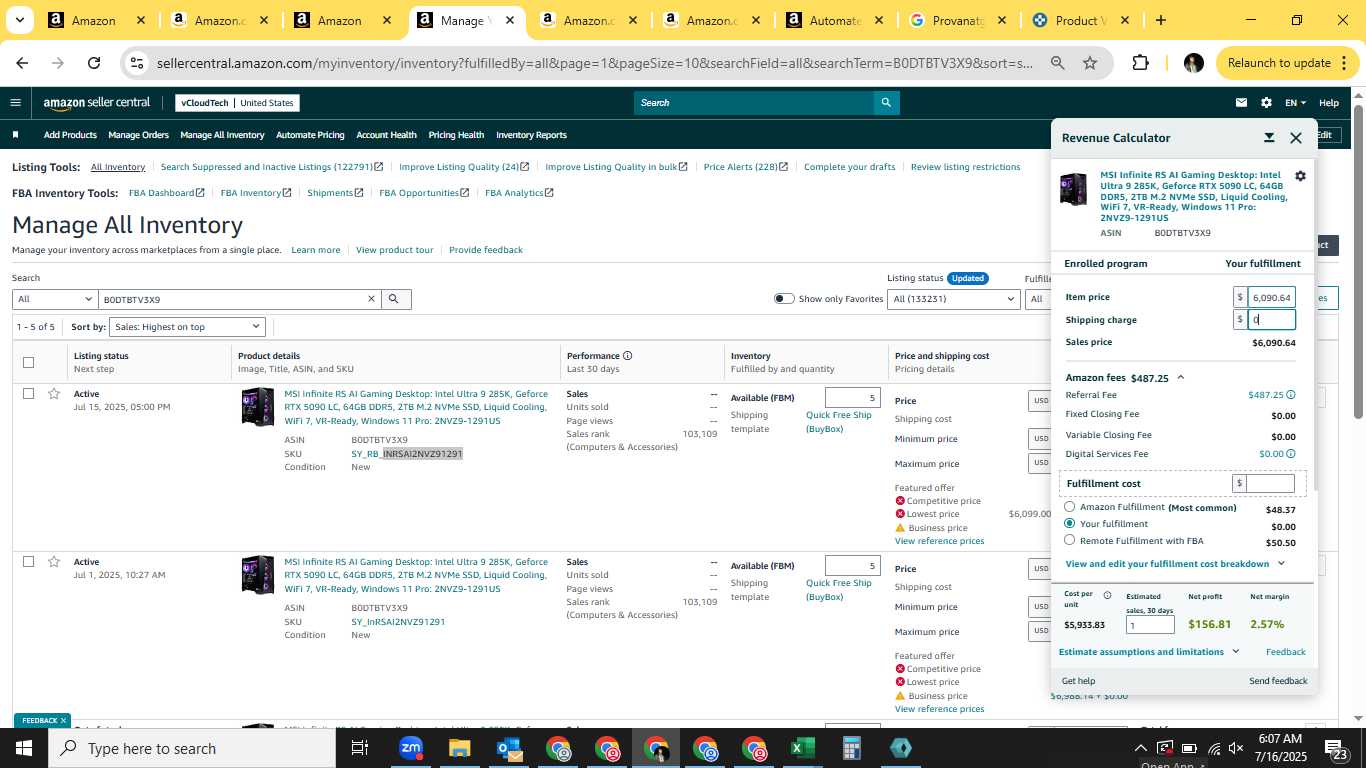This screenshot has width=1366, height=768.
Task: Open Account Health menu
Action: [386, 135]
